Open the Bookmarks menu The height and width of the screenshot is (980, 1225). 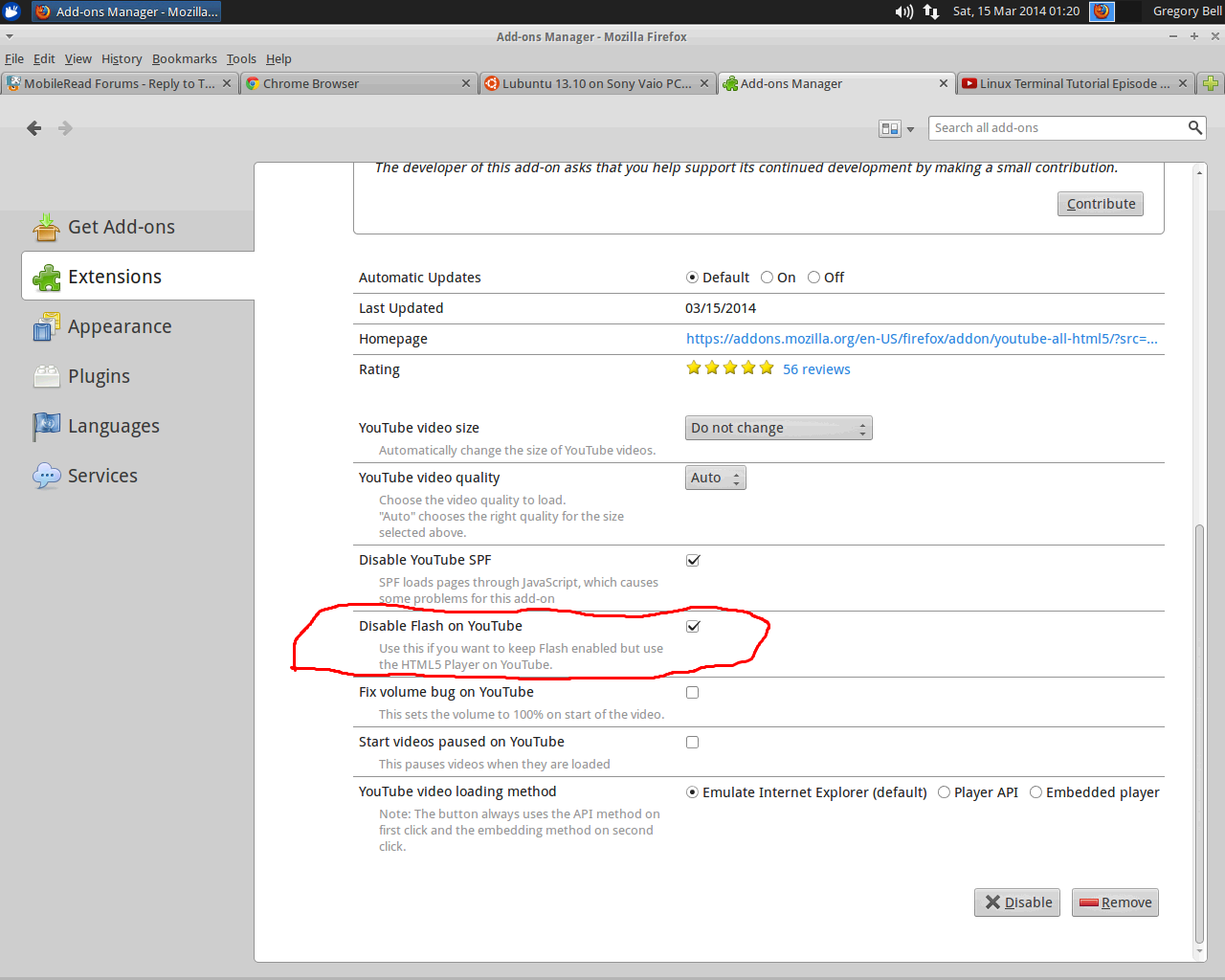[x=185, y=58]
